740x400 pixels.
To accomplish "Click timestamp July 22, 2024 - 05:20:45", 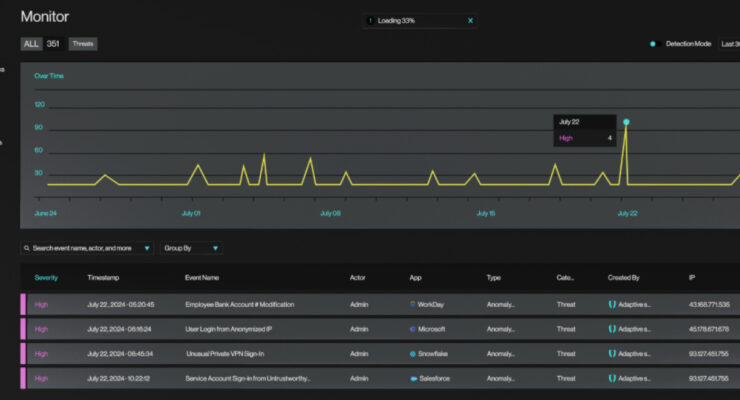I will (x=121, y=304).
